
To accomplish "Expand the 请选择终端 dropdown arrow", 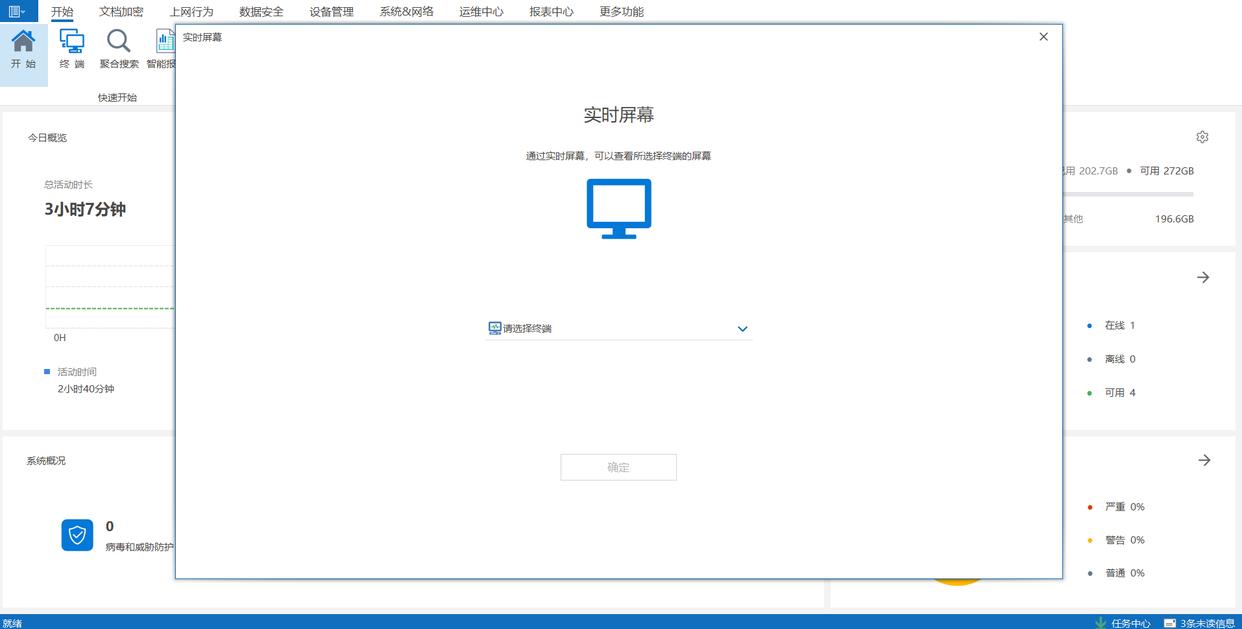I will [x=742, y=329].
